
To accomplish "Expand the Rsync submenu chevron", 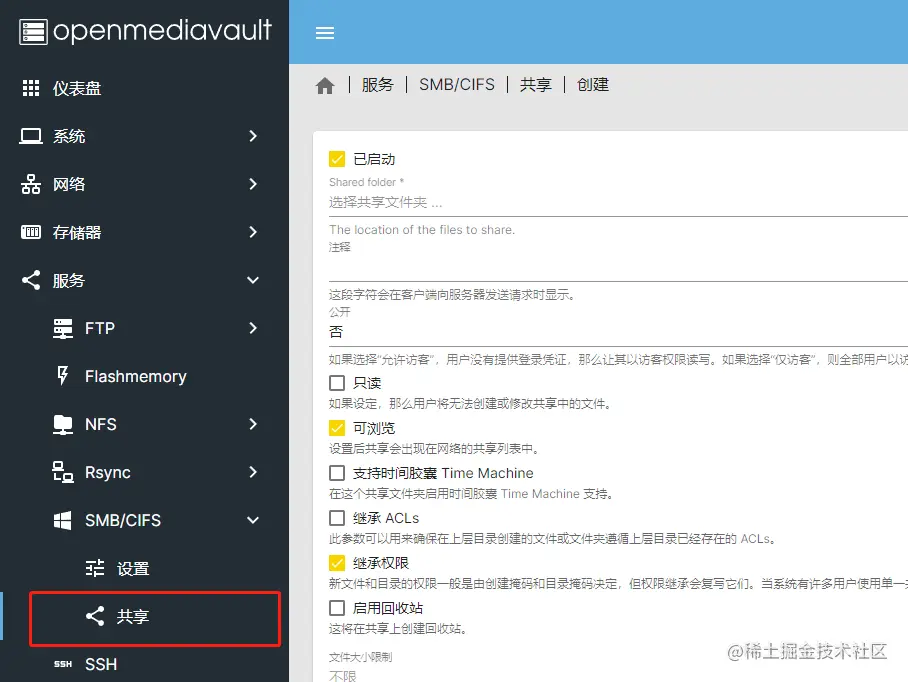I will [252, 472].
